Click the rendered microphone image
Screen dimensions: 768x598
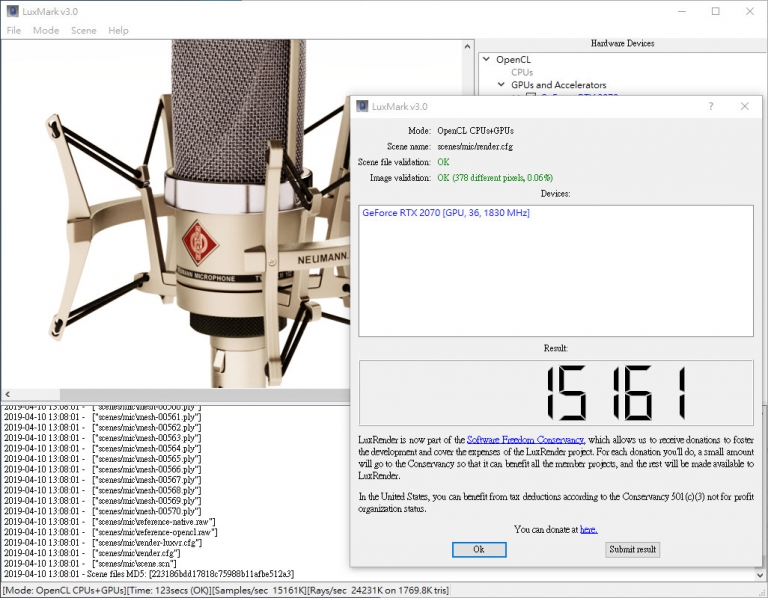point(176,214)
